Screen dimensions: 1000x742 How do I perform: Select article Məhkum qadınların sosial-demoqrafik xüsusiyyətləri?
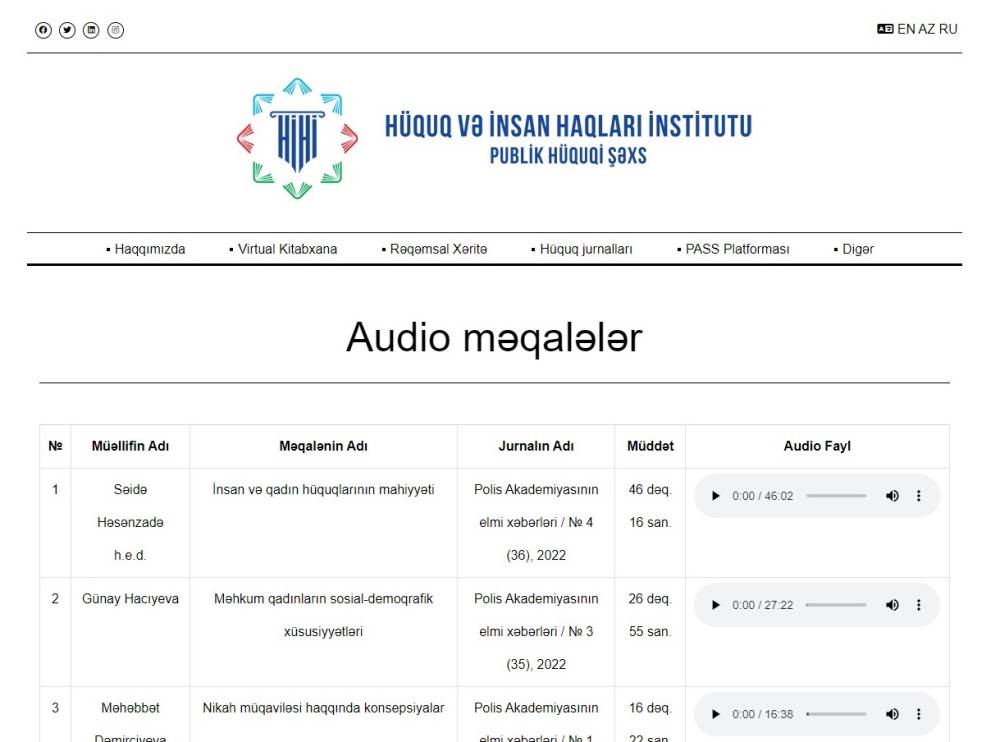(x=323, y=615)
